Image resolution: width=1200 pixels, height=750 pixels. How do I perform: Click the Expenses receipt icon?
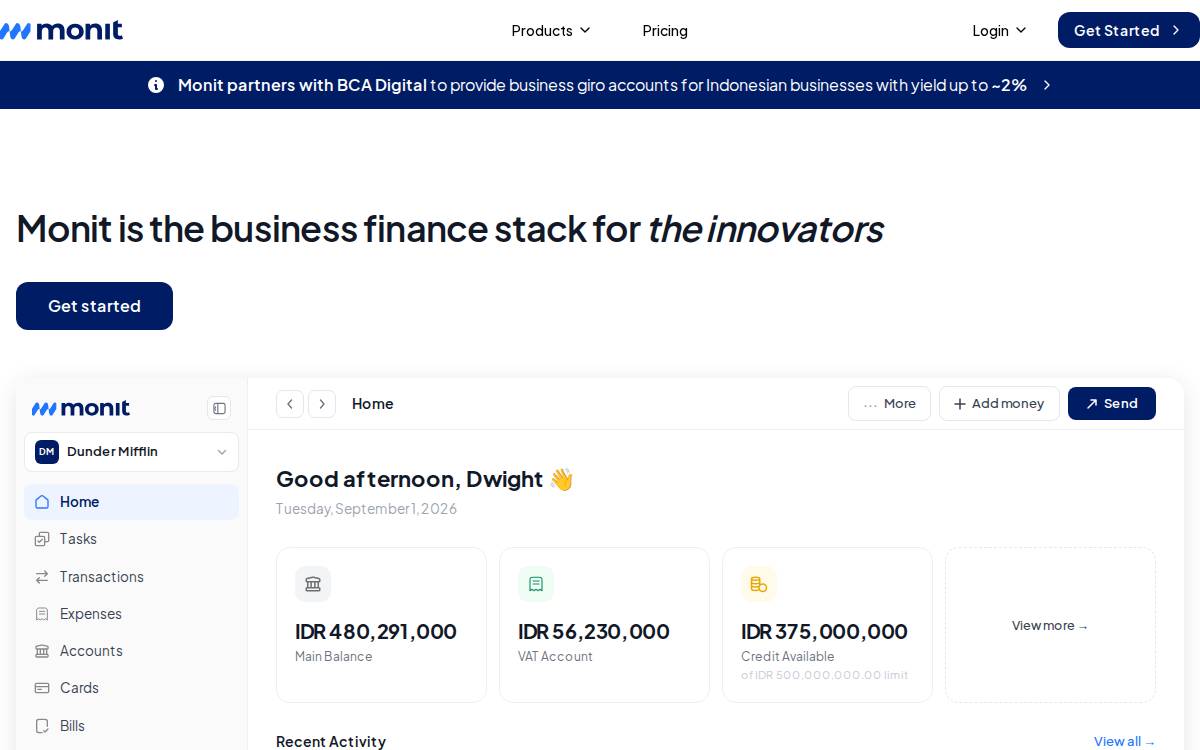[x=42, y=614]
